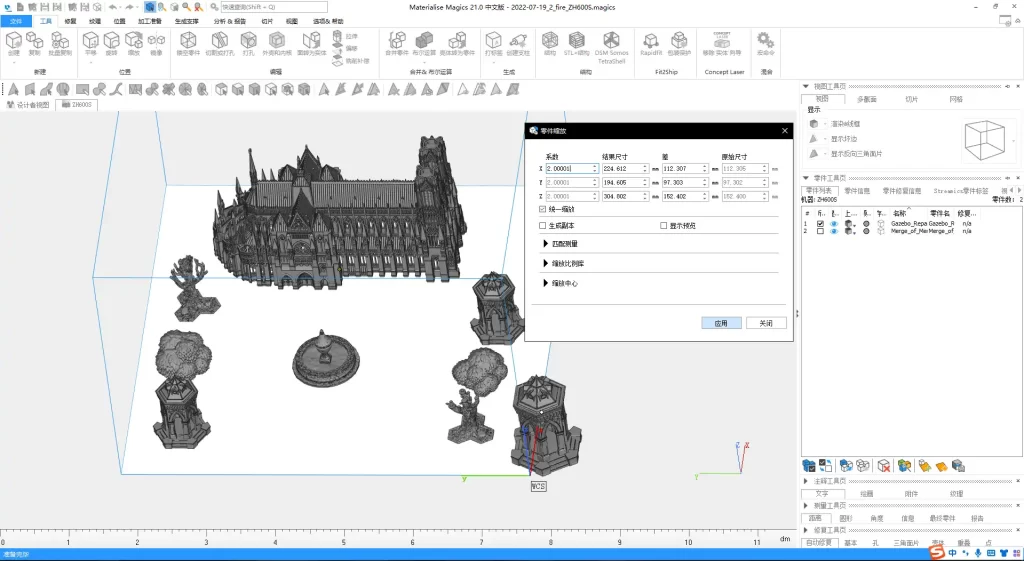Enable the 生成副本 checkbox
The width and height of the screenshot is (1024, 561).
point(543,226)
